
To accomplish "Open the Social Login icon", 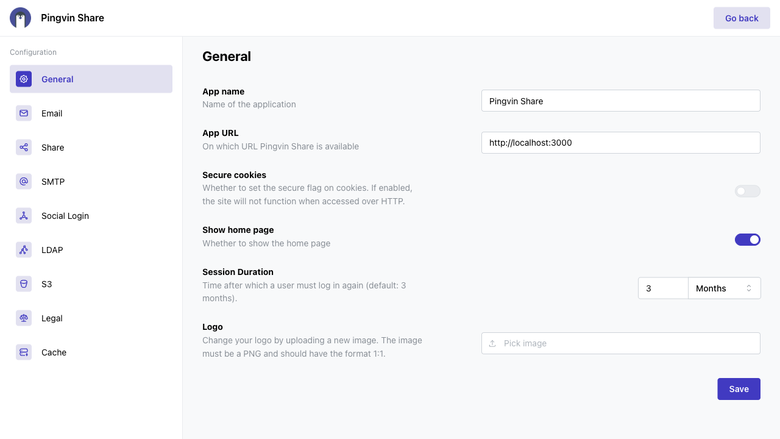I will coord(23,216).
